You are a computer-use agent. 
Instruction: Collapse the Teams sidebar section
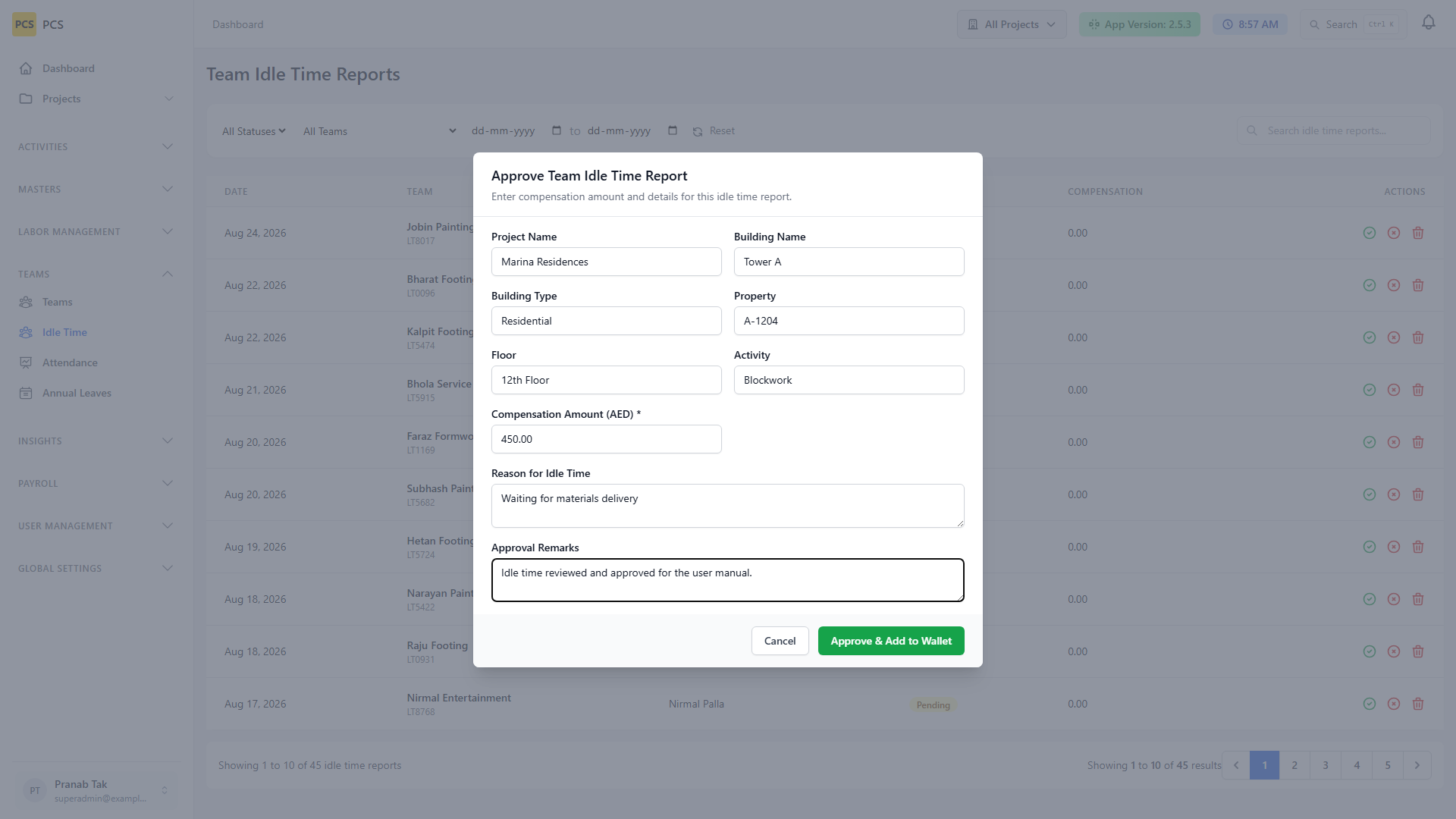96,274
